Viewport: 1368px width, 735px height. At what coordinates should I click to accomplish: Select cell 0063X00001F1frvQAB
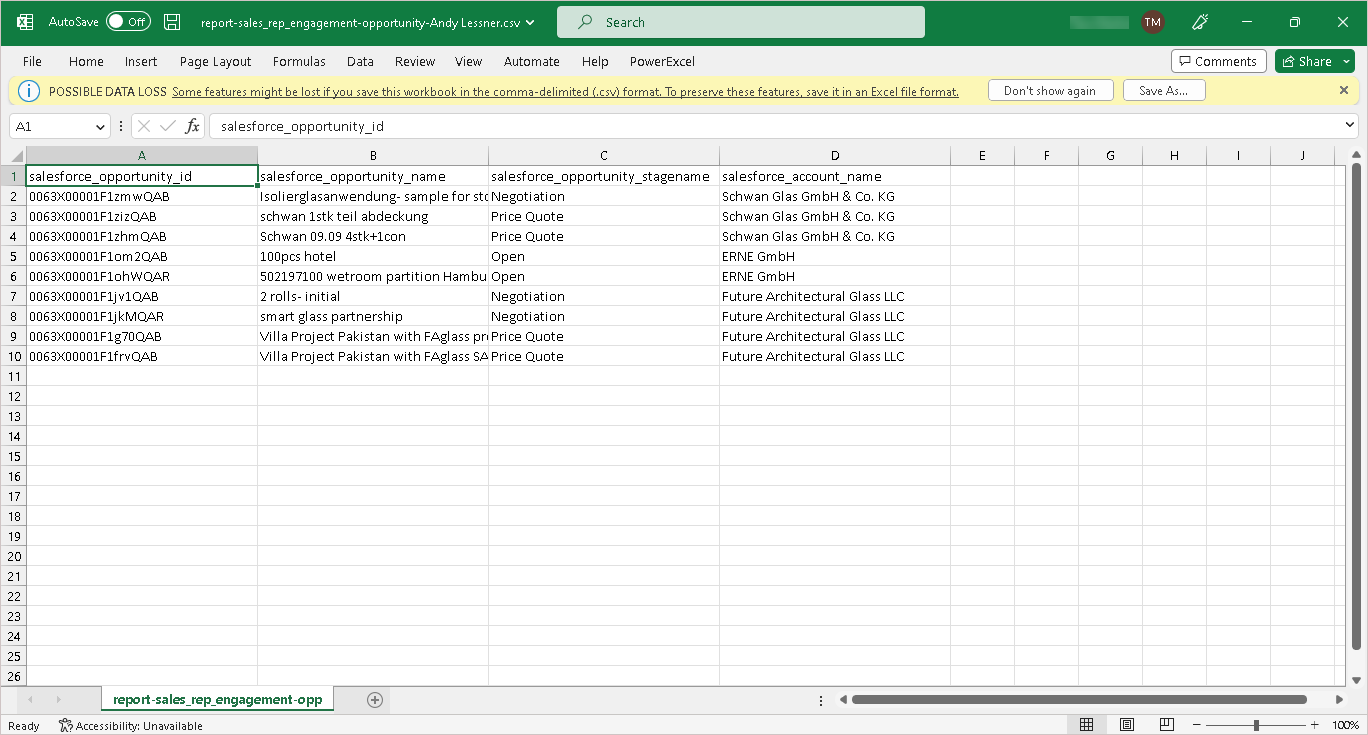(142, 356)
